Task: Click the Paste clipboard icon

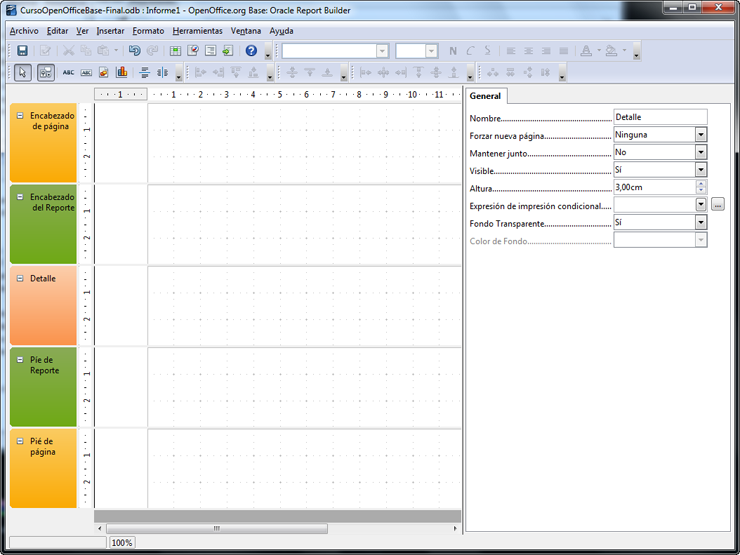Action: click(103, 50)
